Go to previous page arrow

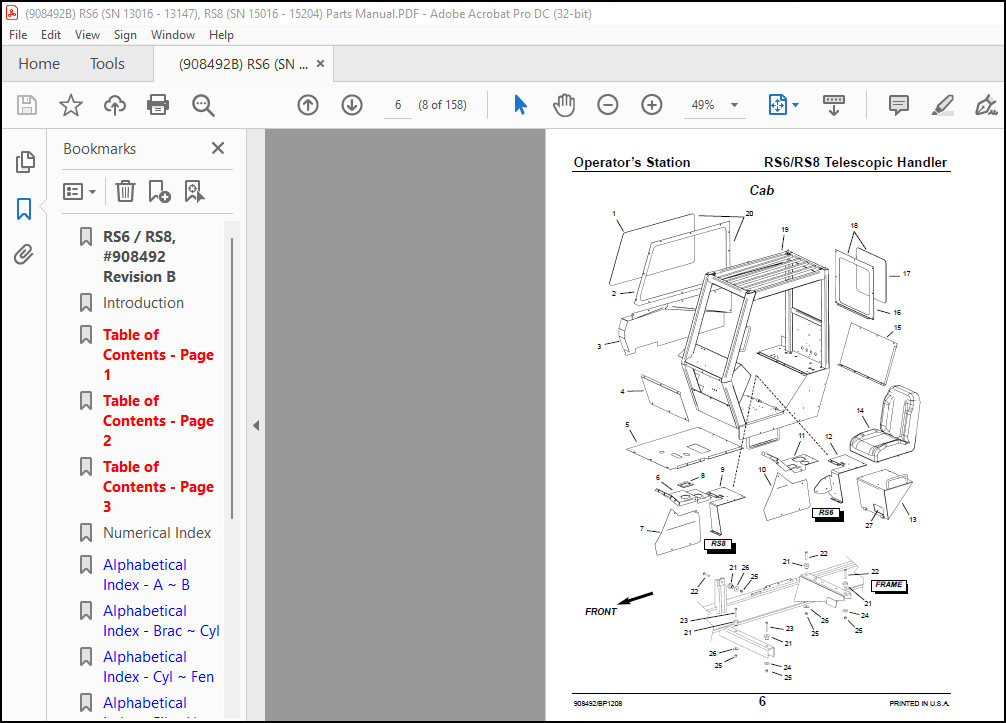pos(308,105)
